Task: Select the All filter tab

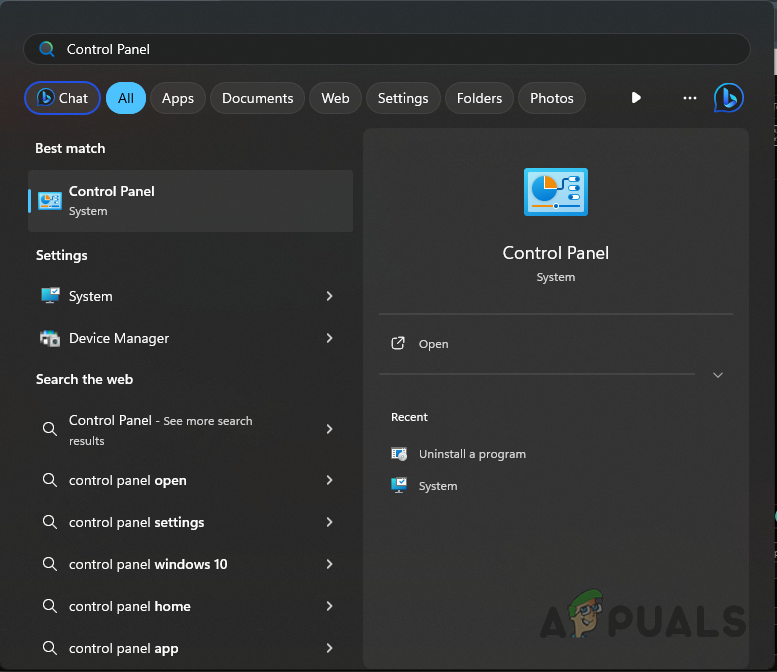Action: point(126,98)
